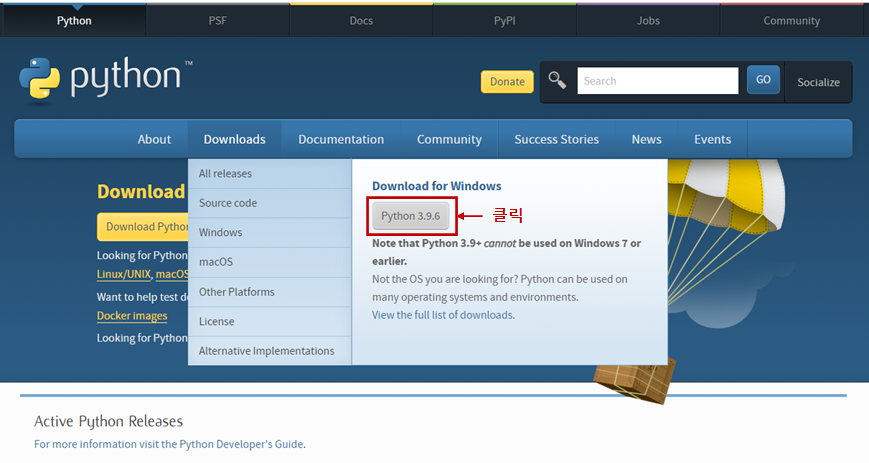Viewport: 869px width, 463px height.
Task: Follow the Docker images link
Action: (132, 316)
